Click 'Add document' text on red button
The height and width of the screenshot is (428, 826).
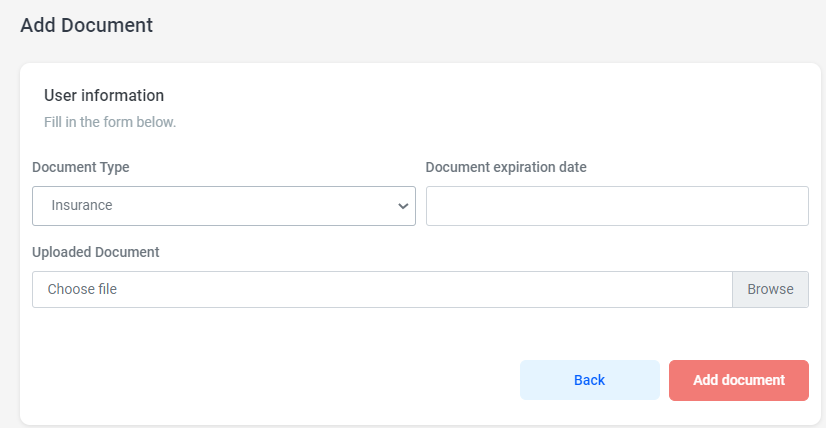[x=738, y=380]
